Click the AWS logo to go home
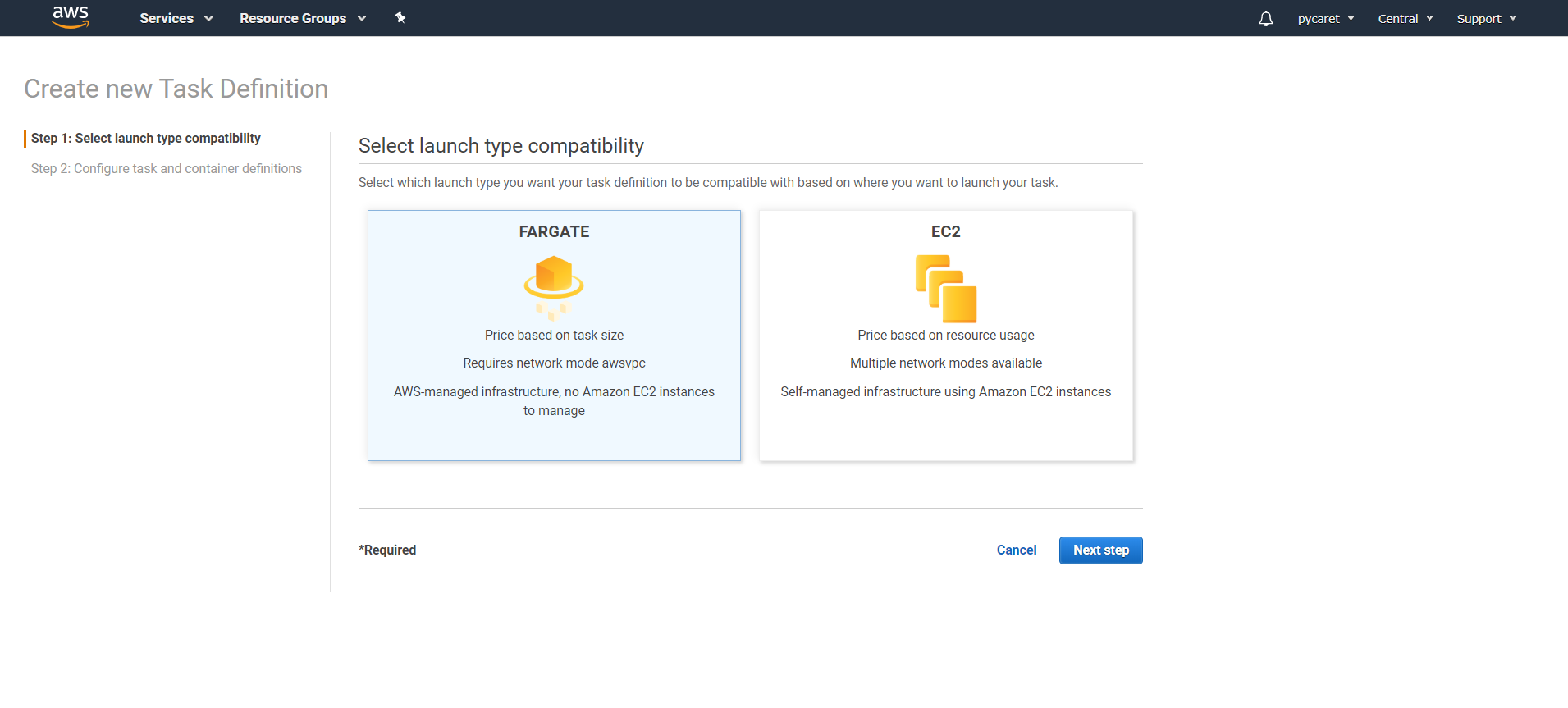Viewport: 1568px width, 708px height. click(x=71, y=17)
